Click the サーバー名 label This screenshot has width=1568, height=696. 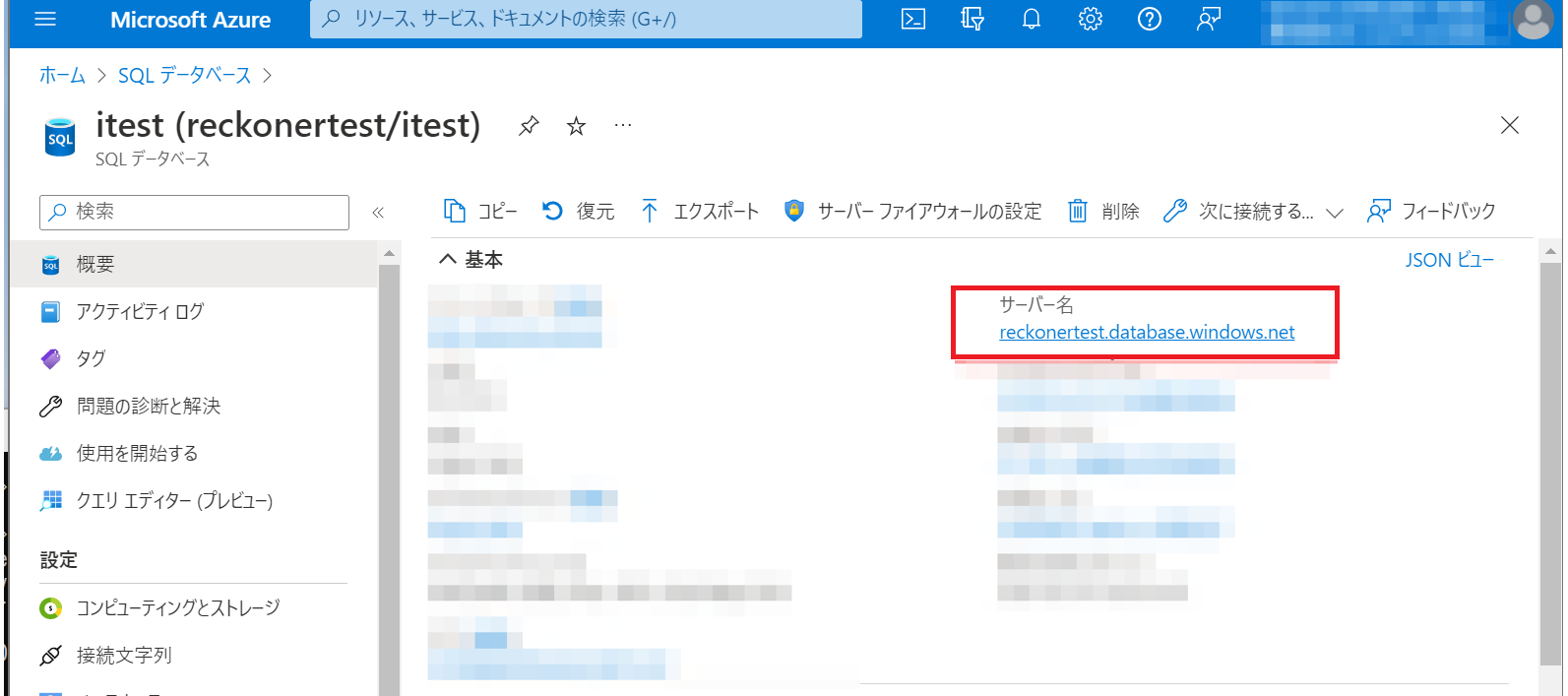tap(1035, 305)
